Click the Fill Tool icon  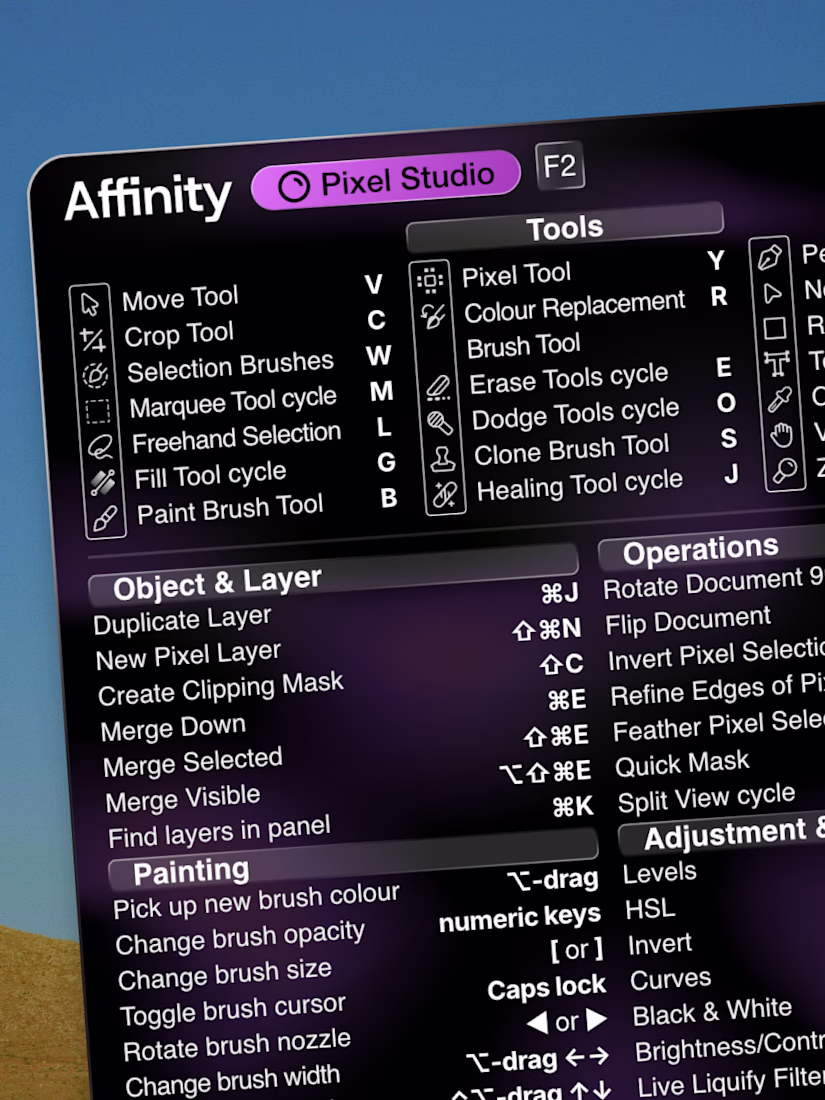(103, 482)
